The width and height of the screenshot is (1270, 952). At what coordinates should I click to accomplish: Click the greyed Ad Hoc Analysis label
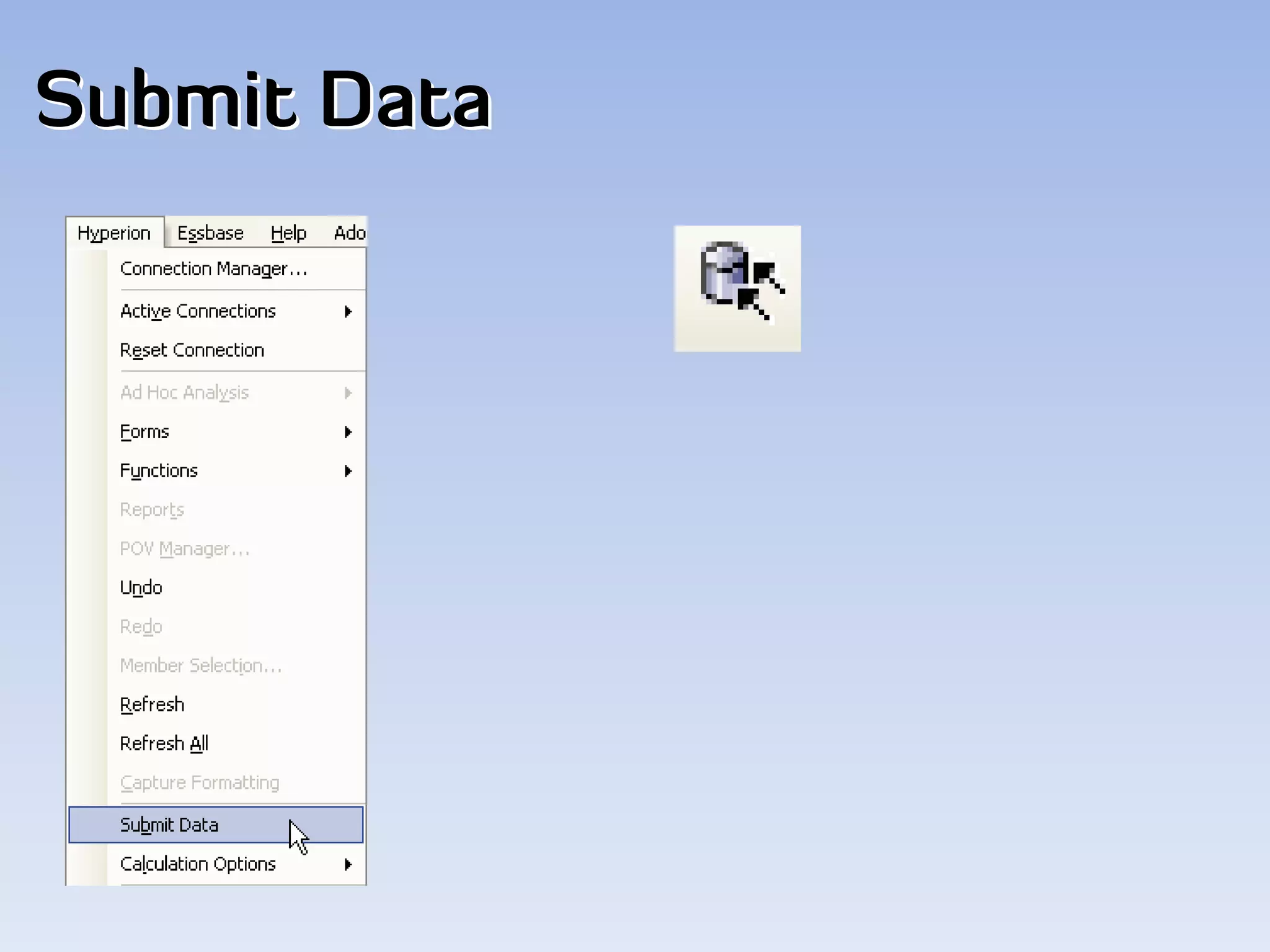click(x=184, y=393)
